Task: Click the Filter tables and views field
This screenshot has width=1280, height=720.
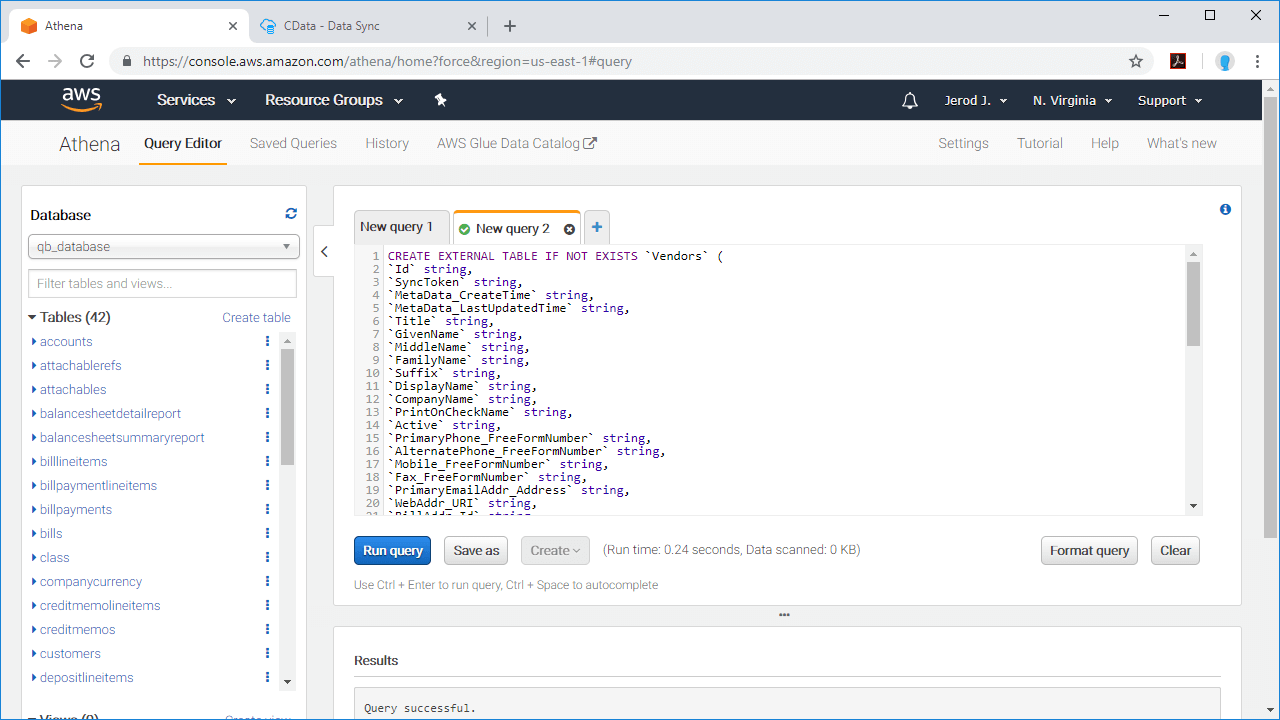Action: [x=163, y=283]
